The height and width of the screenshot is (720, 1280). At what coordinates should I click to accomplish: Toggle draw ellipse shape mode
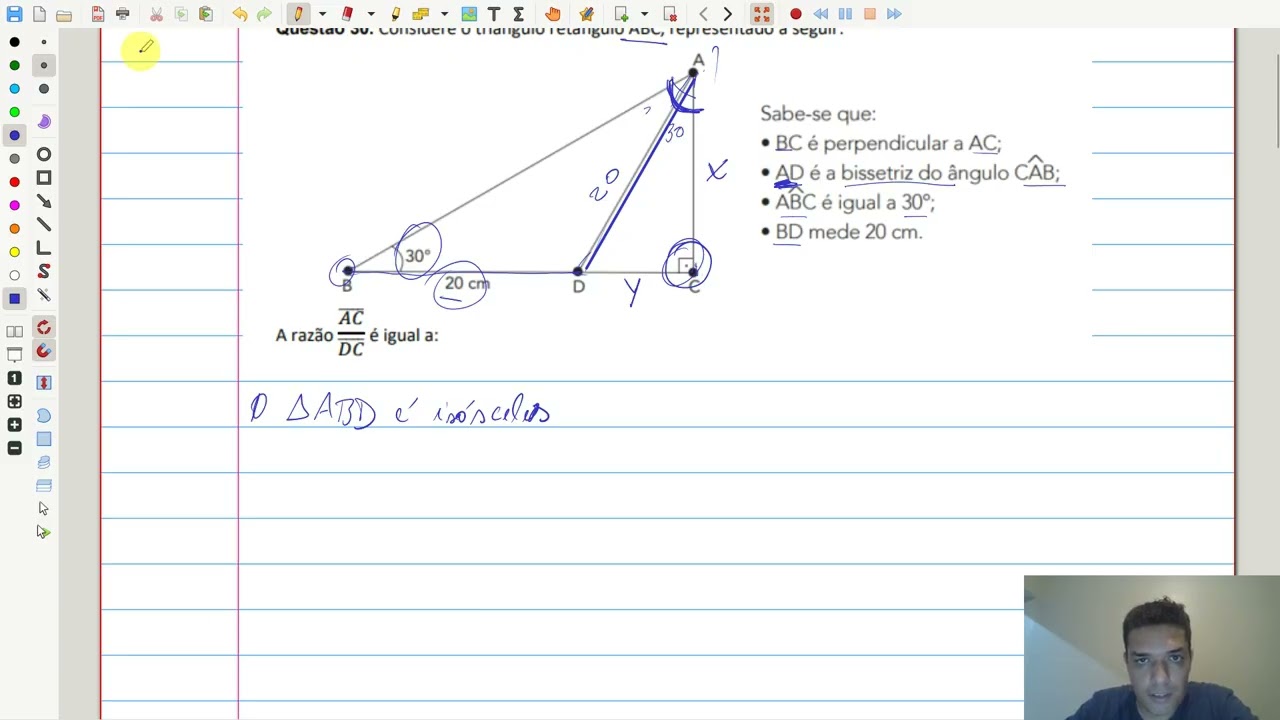pyautogui.click(x=43, y=154)
